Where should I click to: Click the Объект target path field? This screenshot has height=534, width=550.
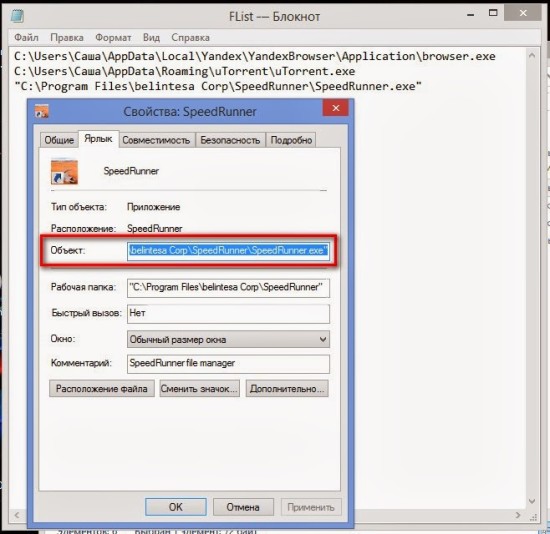point(228,251)
